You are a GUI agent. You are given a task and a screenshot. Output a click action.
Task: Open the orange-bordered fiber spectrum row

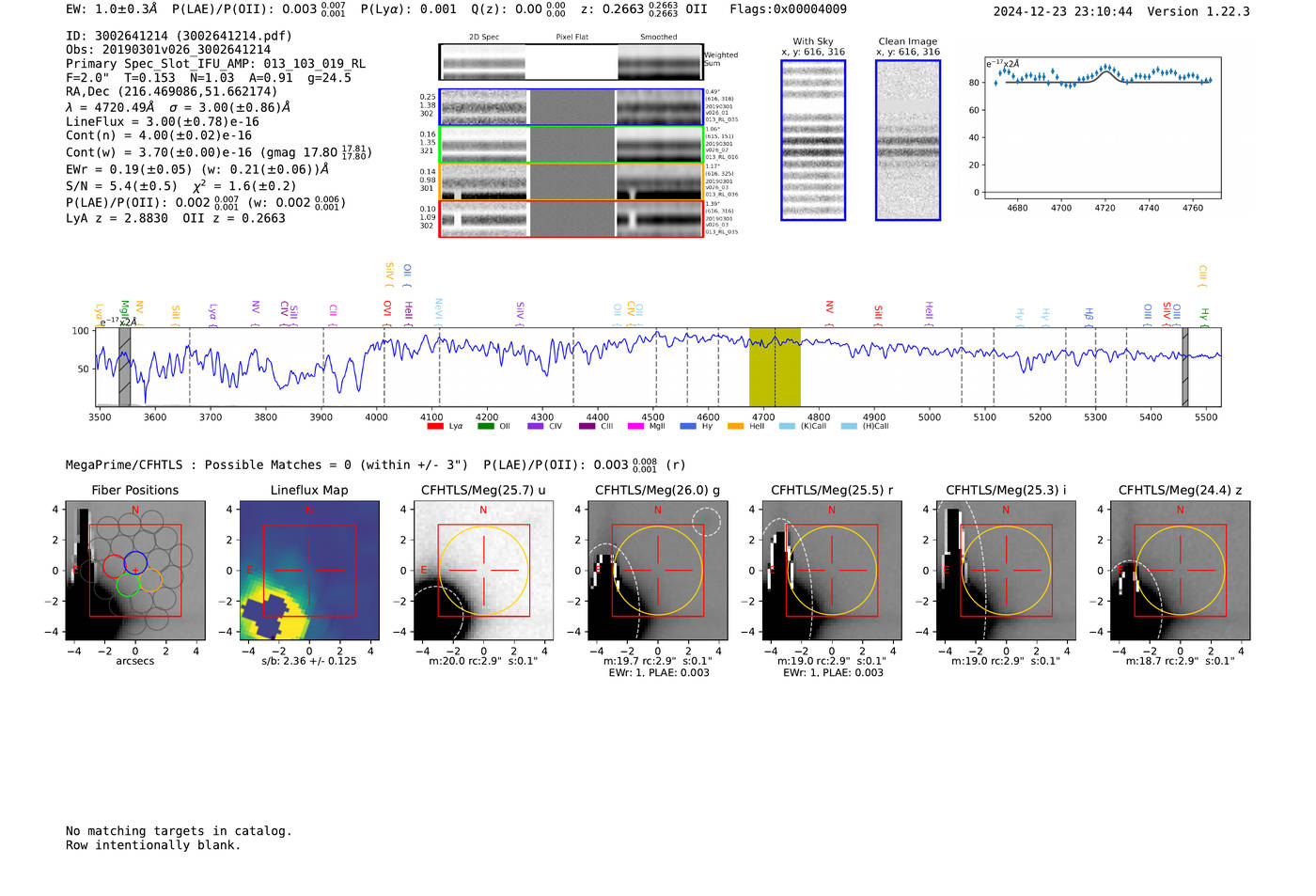click(571, 181)
